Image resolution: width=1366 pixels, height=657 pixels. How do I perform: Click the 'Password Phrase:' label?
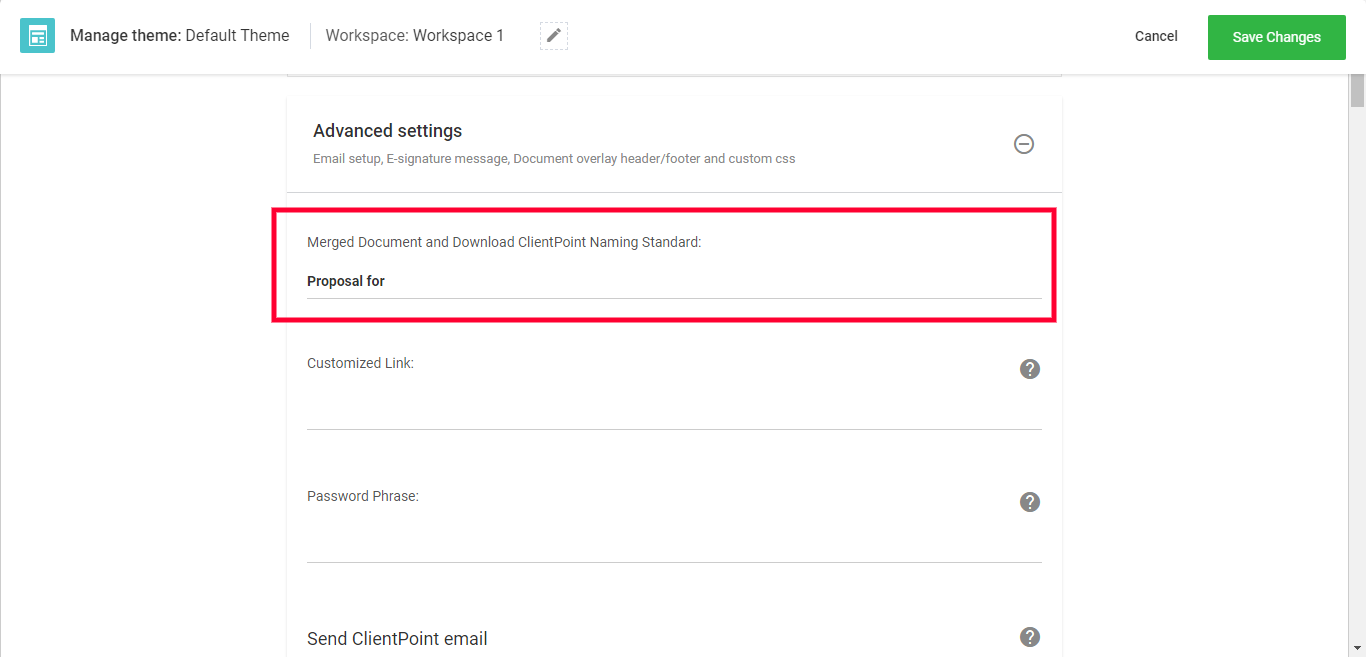pos(363,496)
